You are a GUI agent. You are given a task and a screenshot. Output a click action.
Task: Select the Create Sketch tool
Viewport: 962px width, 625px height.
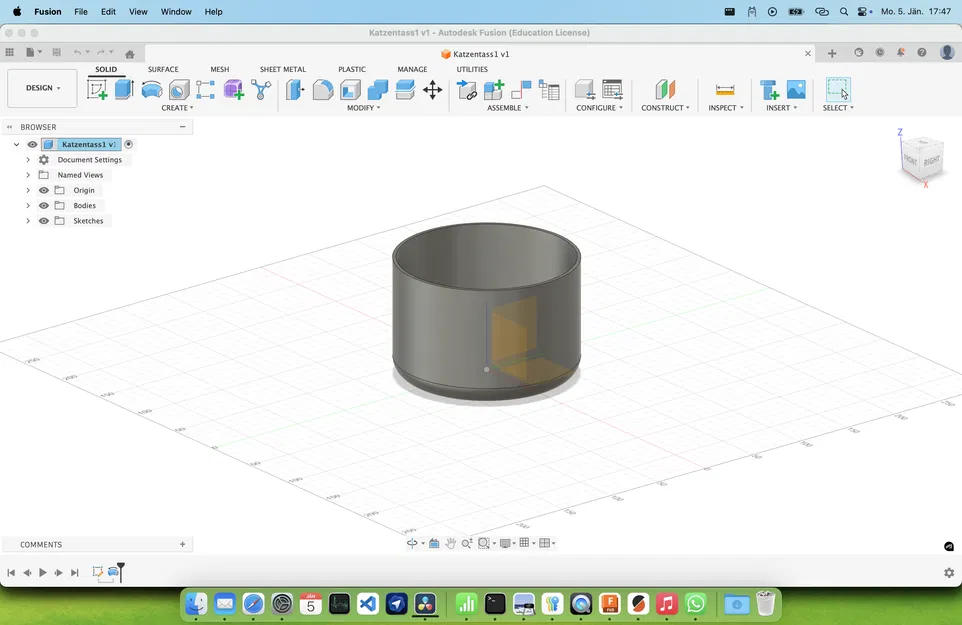coord(97,90)
